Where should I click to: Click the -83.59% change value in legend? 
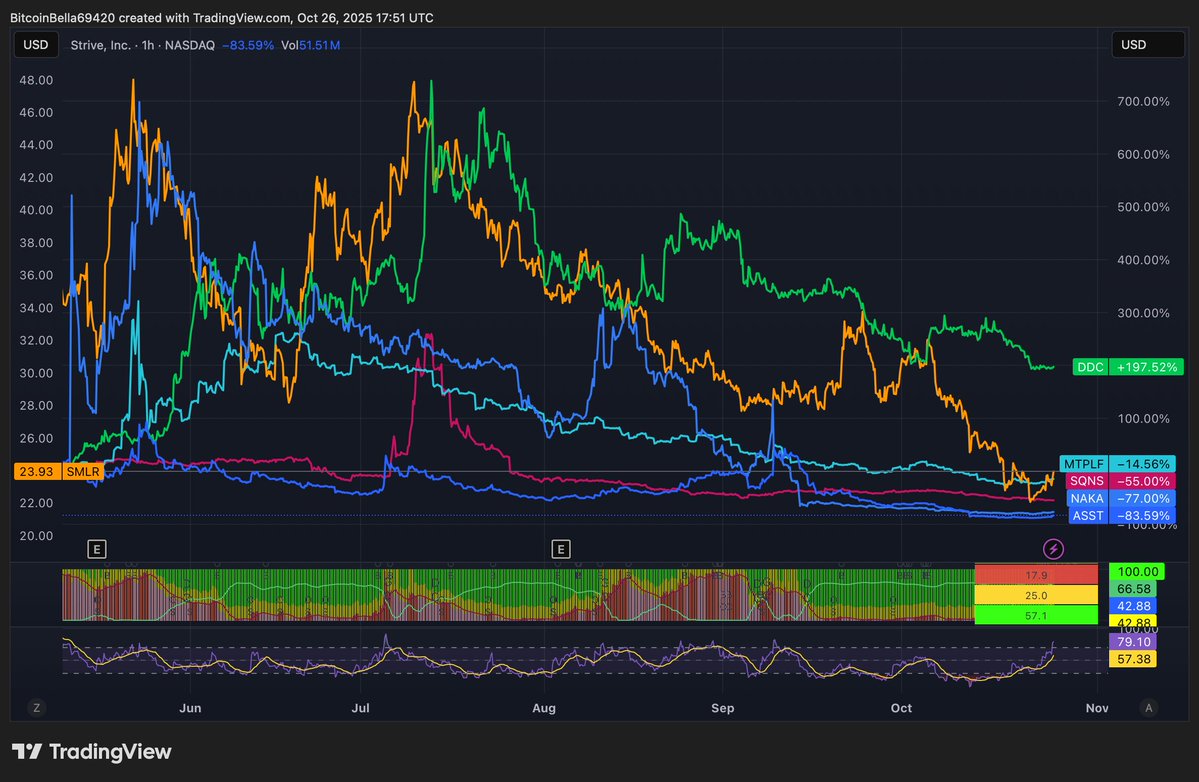point(248,45)
